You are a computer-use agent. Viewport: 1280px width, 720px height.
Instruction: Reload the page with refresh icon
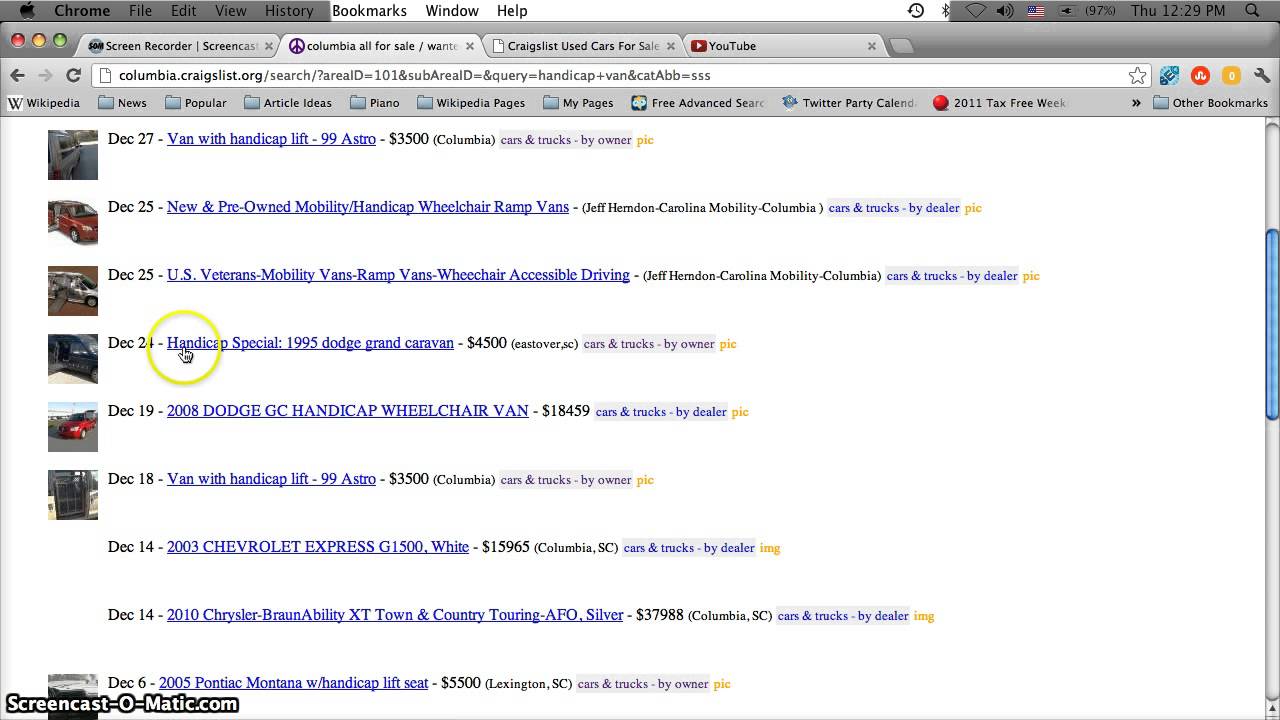click(73, 75)
